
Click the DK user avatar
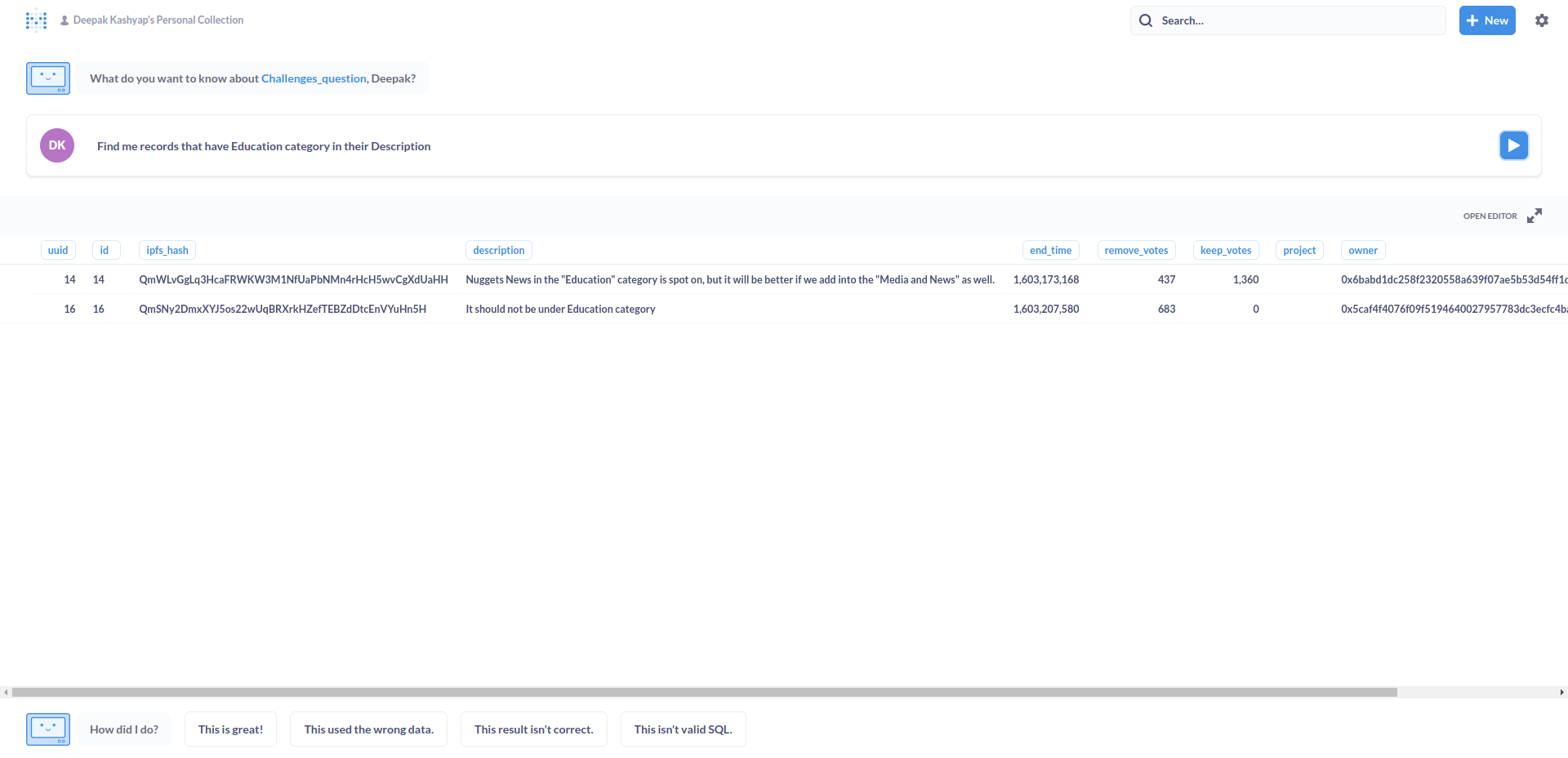pos(57,145)
